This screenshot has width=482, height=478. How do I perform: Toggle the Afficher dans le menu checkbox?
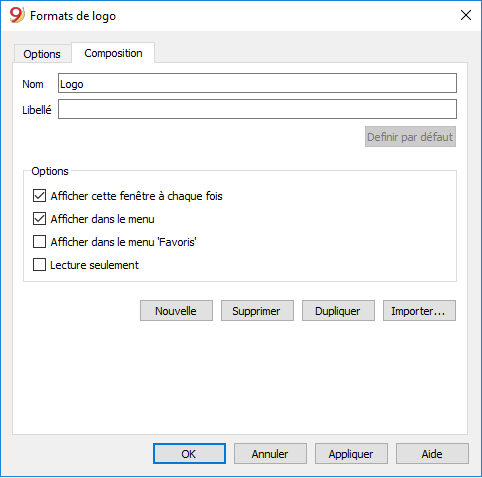tap(39, 219)
